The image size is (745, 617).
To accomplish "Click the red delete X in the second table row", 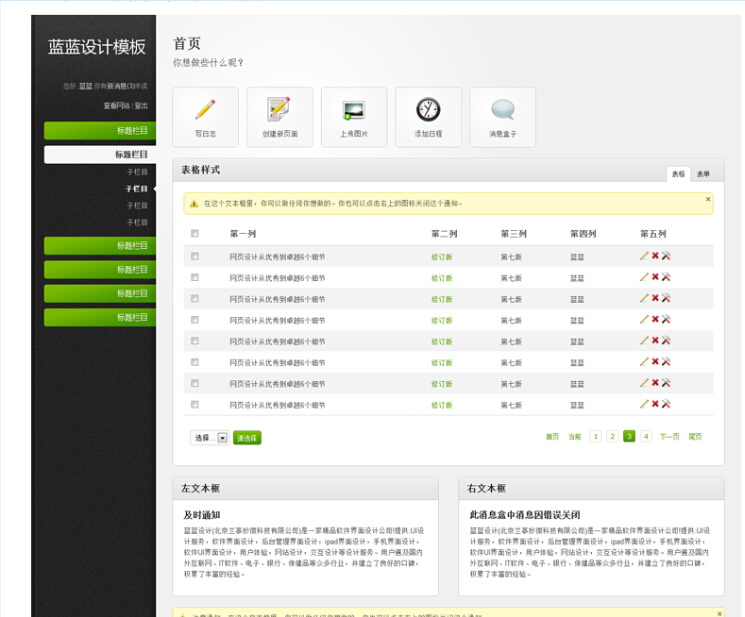I will pos(655,277).
